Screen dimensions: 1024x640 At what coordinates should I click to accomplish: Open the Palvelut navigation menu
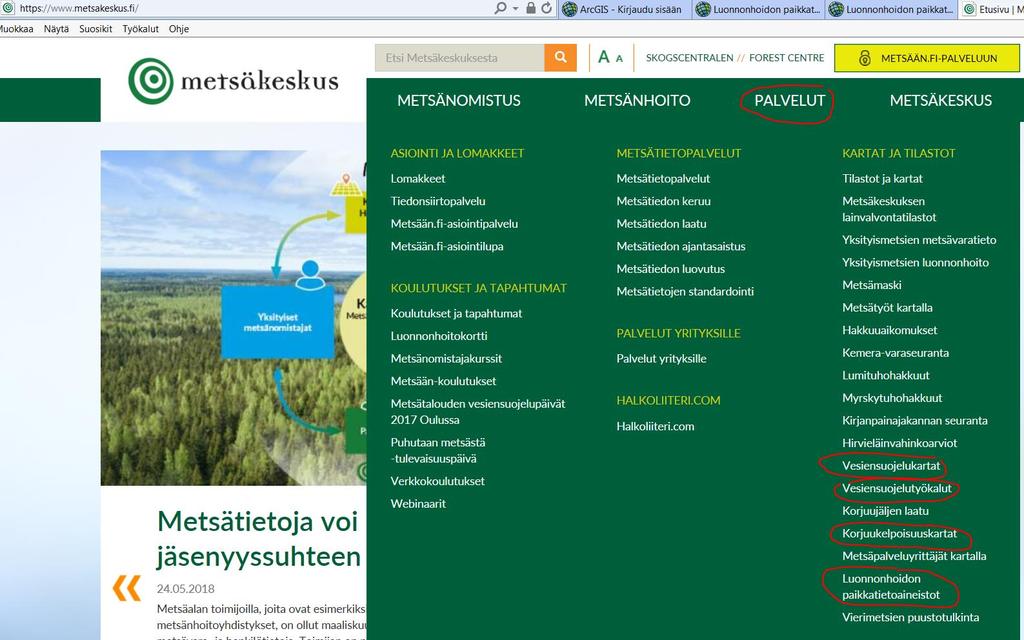pos(790,101)
